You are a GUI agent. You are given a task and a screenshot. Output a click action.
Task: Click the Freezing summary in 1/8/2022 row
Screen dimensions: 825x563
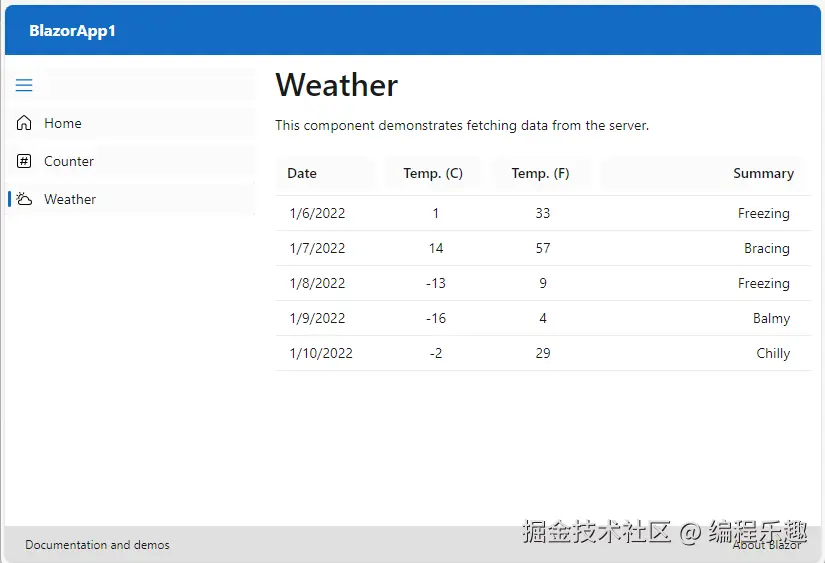[763, 284]
